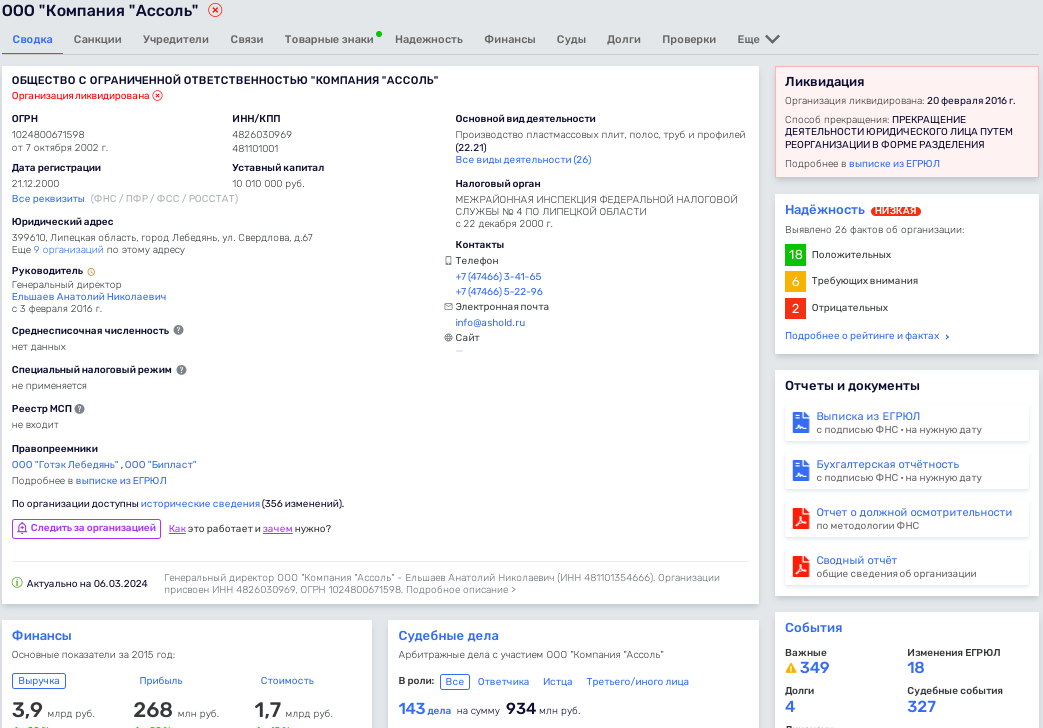This screenshot has width=1043, height=728.
Task: Click red liquidated icon next to company title
Action: pos(215,10)
